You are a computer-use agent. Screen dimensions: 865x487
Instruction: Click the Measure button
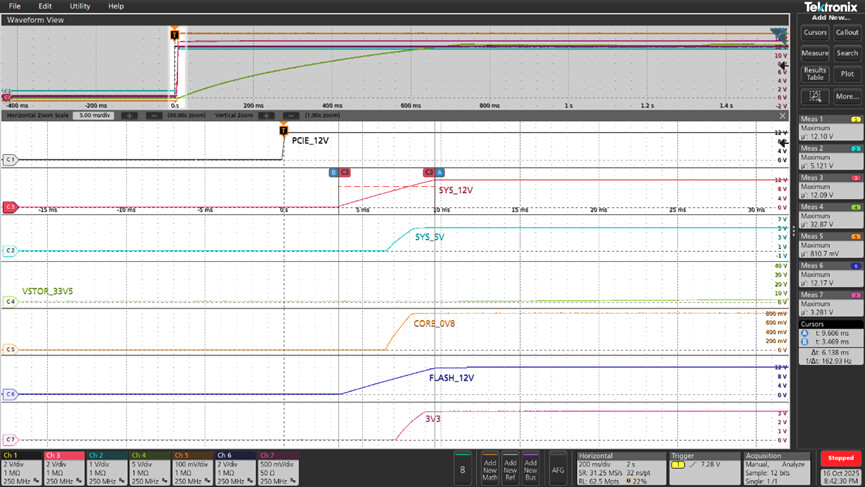click(815, 53)
